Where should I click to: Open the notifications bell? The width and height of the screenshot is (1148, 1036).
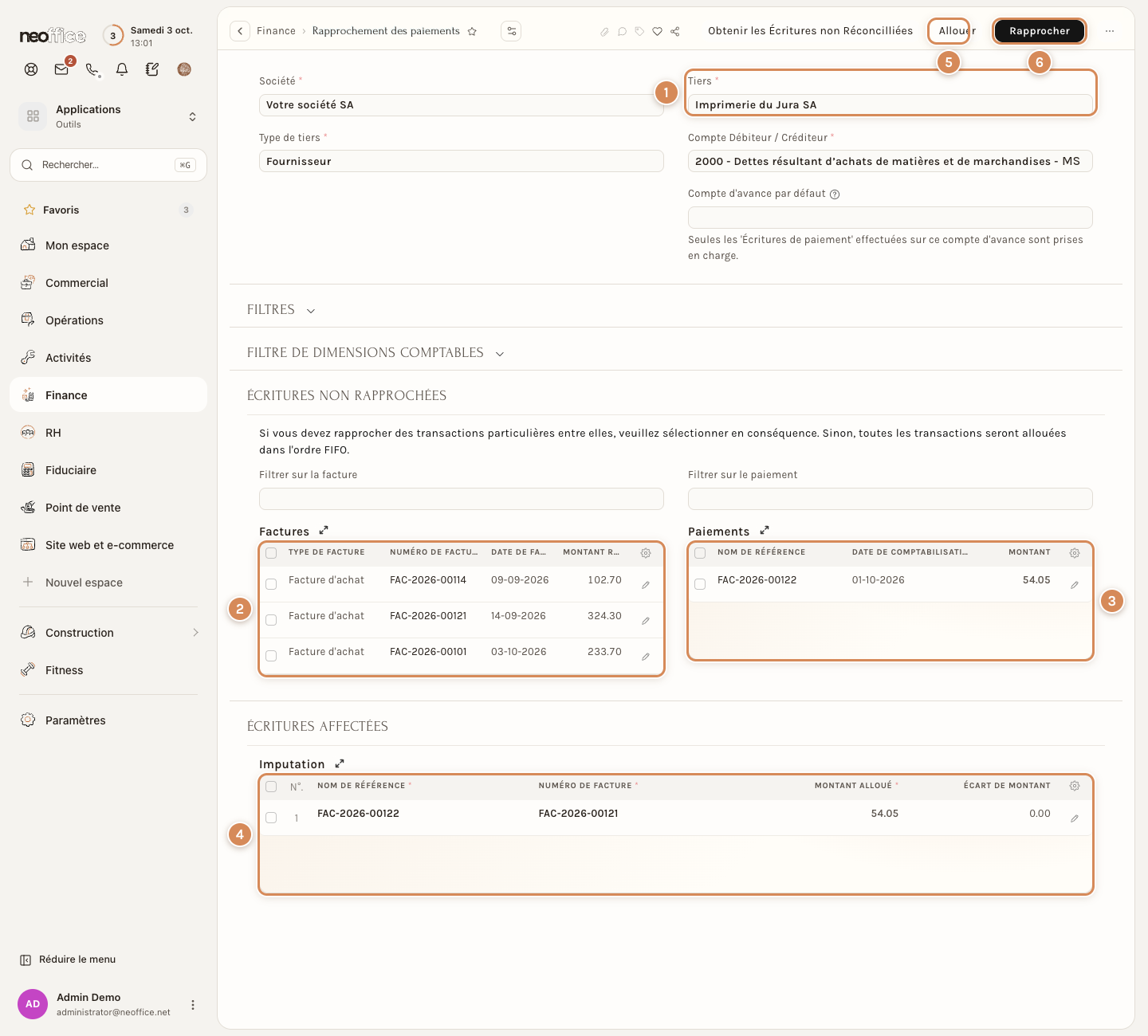(x=122, y=69)
